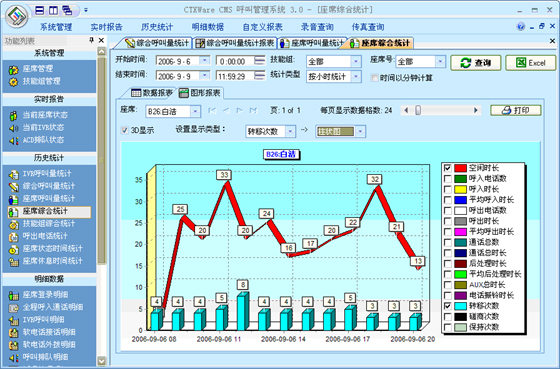560x369 pixels.
Task: Toggle the 3D显示 checkbox
Action: pyautogui.click(x=125, y=130)
